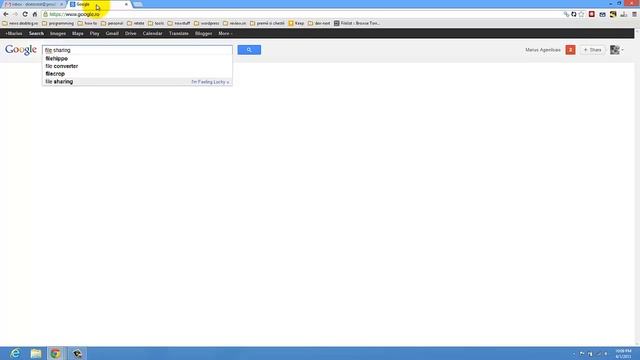The width and height of the screenshot is (640, 360).
Task: Open the first bookmarks folder on the bar
Action: (x=20, y=23)
